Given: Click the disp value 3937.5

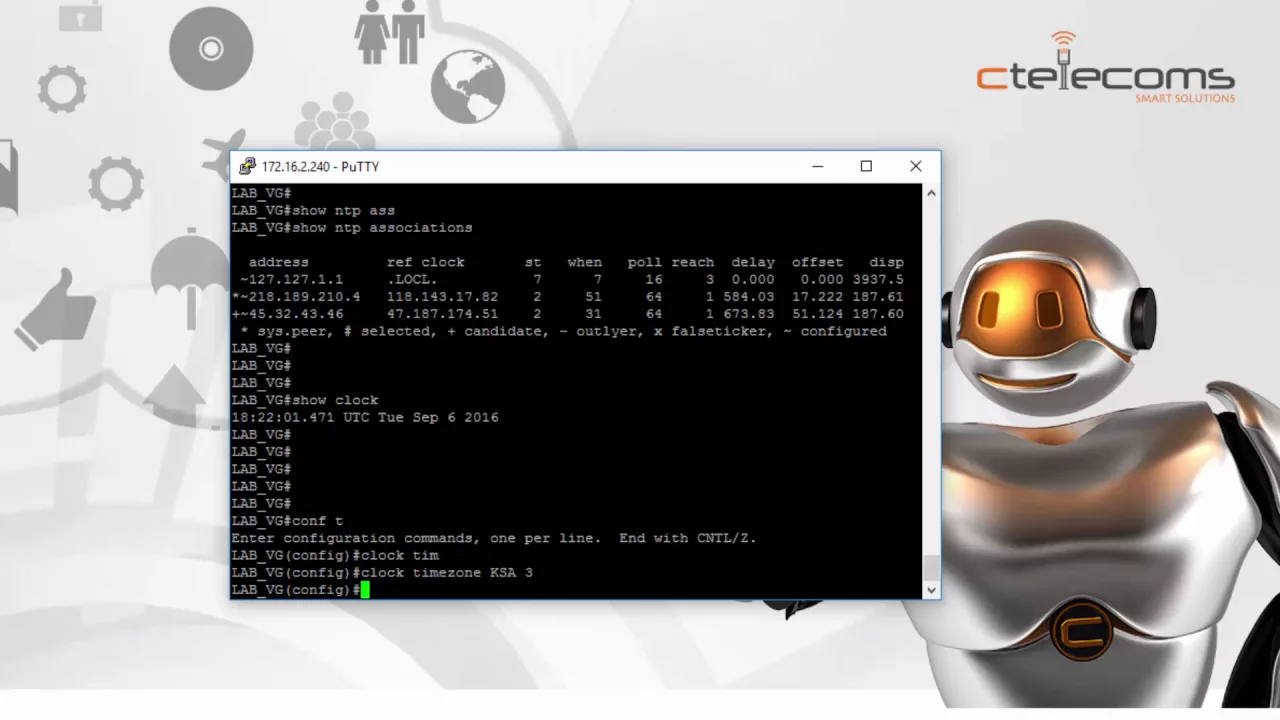Looking at the screenshot, I should [x=878, y=279].
